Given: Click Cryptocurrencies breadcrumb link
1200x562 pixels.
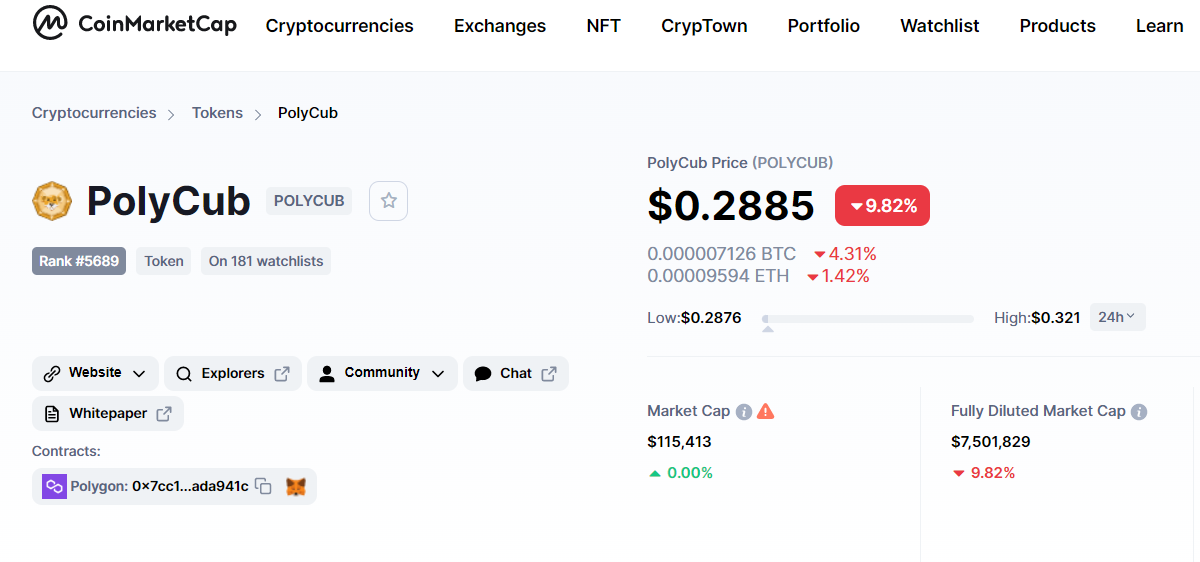Looking at the screenshot, I should (94, 113).
